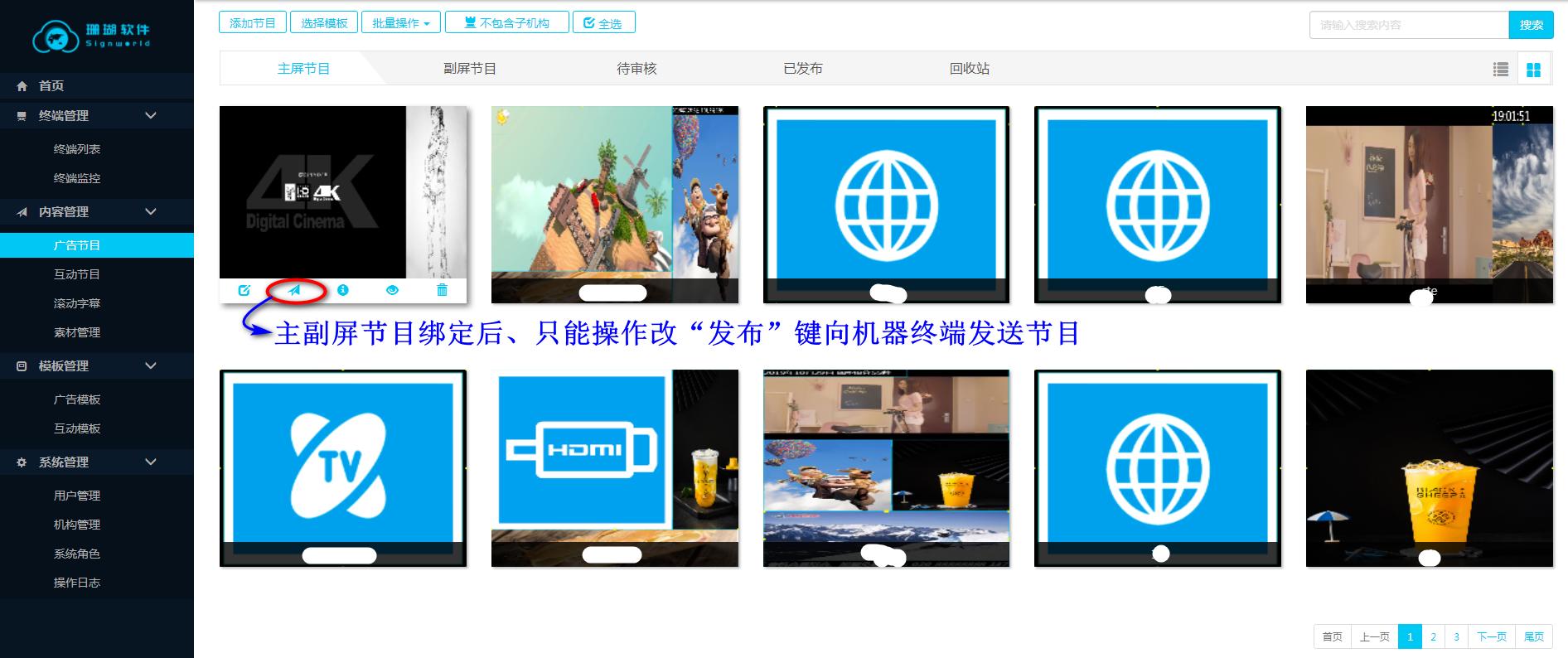Switch to the 主屏节目 tab
Image resolution: width=1568 pixels, height=658 pixels.
coord(303,69)
